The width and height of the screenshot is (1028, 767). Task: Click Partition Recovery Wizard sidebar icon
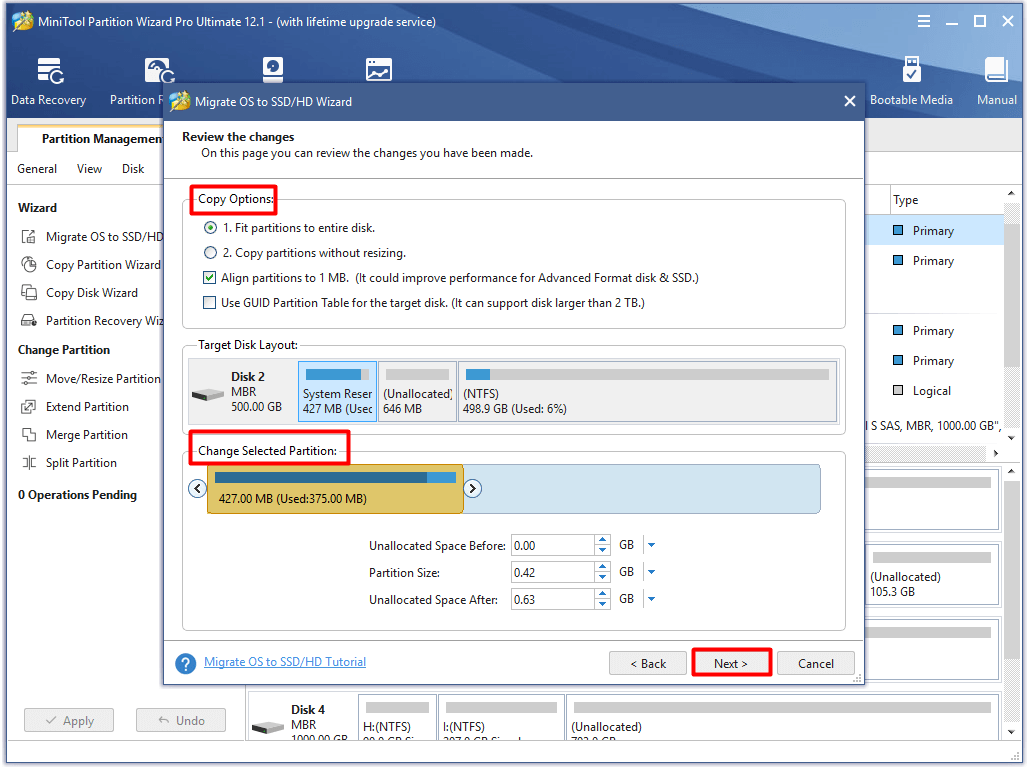click(x=29, y=321)
